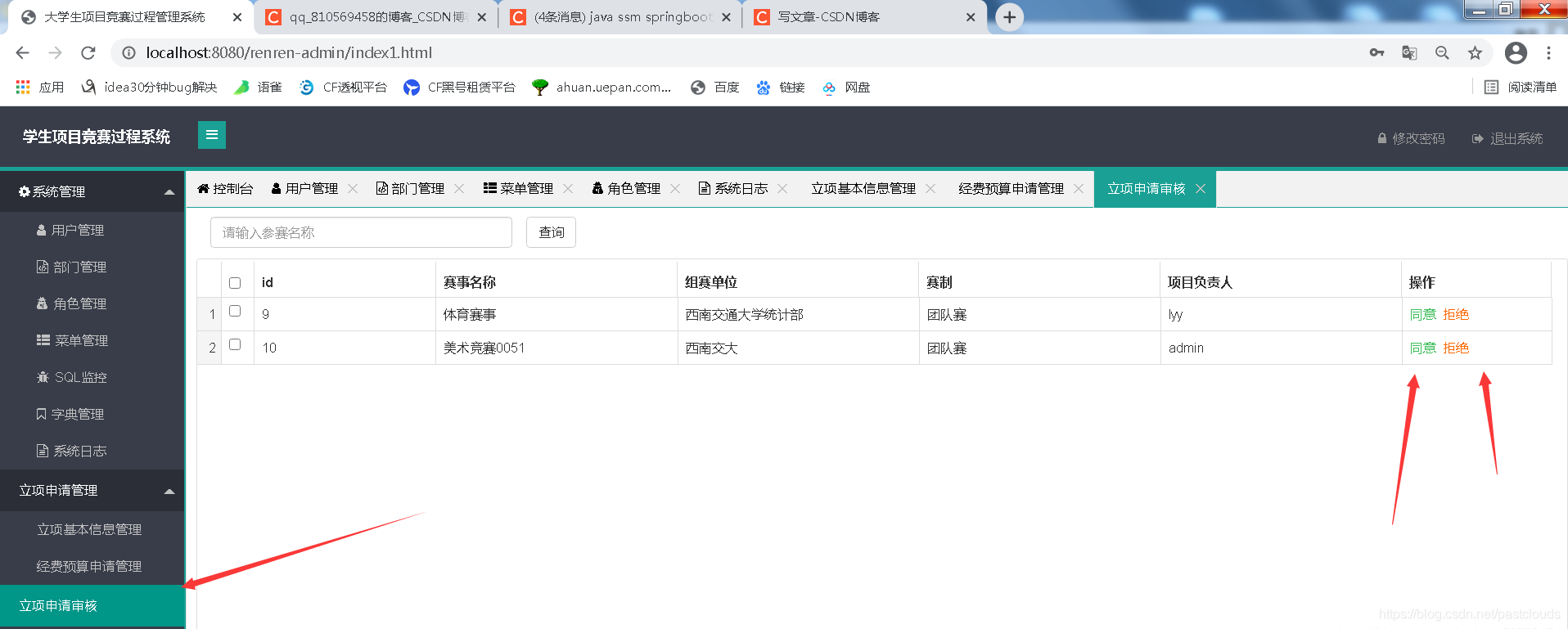Toggle the select-all checkbox in table header

pos(235,283)
